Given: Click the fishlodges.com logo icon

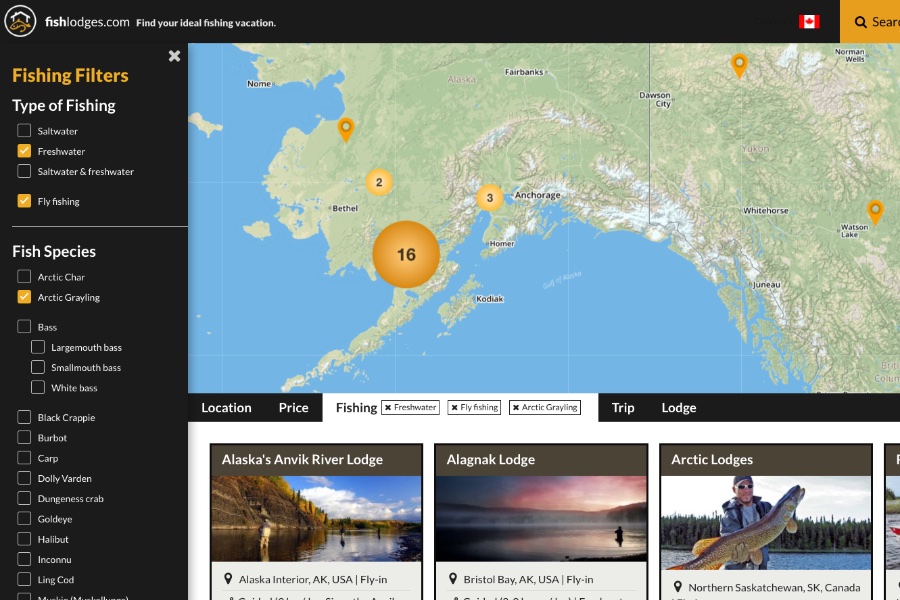Looking at the screenshot, I should point(20,21).
